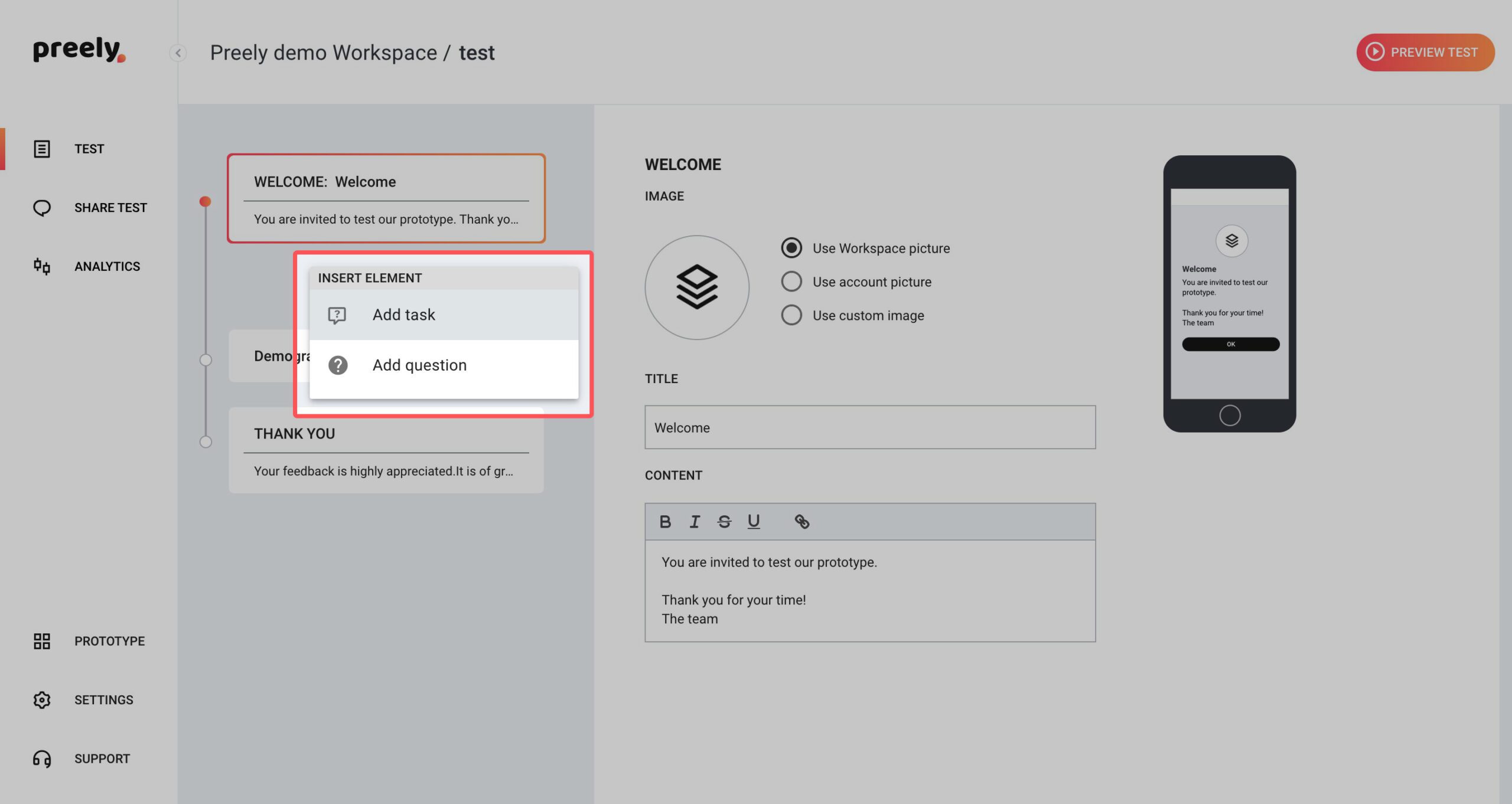Image resolution: width=1512 pixels, height=804 pixels.
Task: Click the Analytics icon in sidebar
Action: (41, 266)
